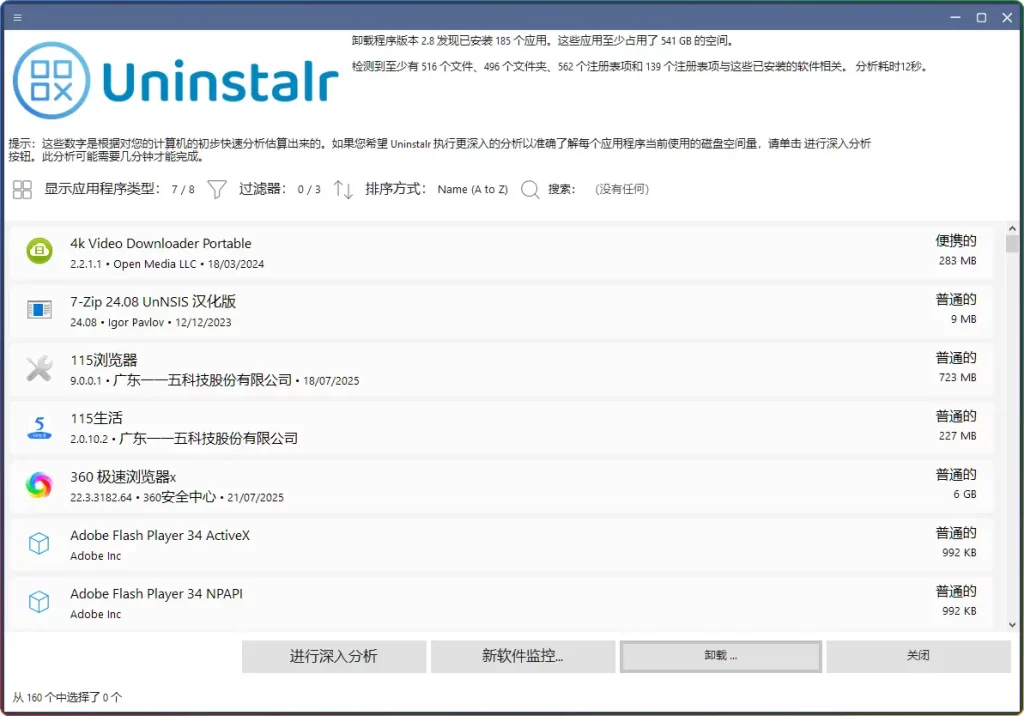The image size is (1024, 716).
Task: Select 7-Zip 24.08 UnNSIS 汉化版 entry
Action: 153,302
